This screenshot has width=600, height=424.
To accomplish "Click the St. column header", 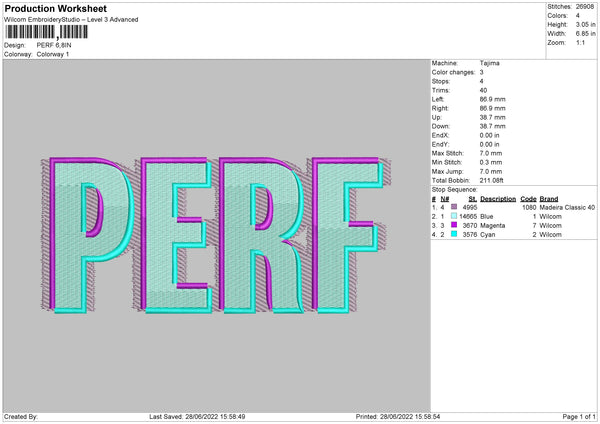I will 472,198.
